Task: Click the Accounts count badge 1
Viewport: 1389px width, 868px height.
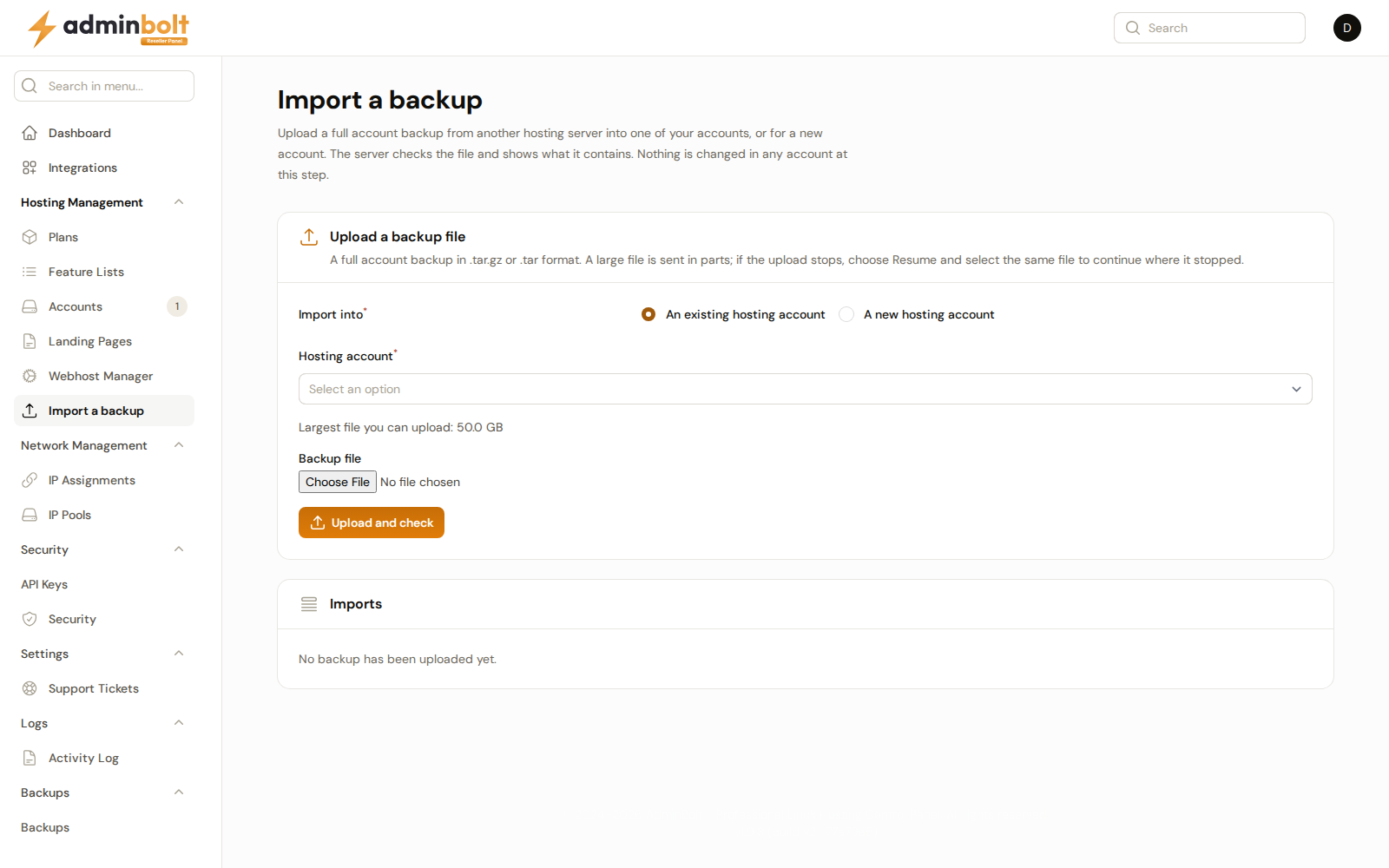Action: click(177, 306)
